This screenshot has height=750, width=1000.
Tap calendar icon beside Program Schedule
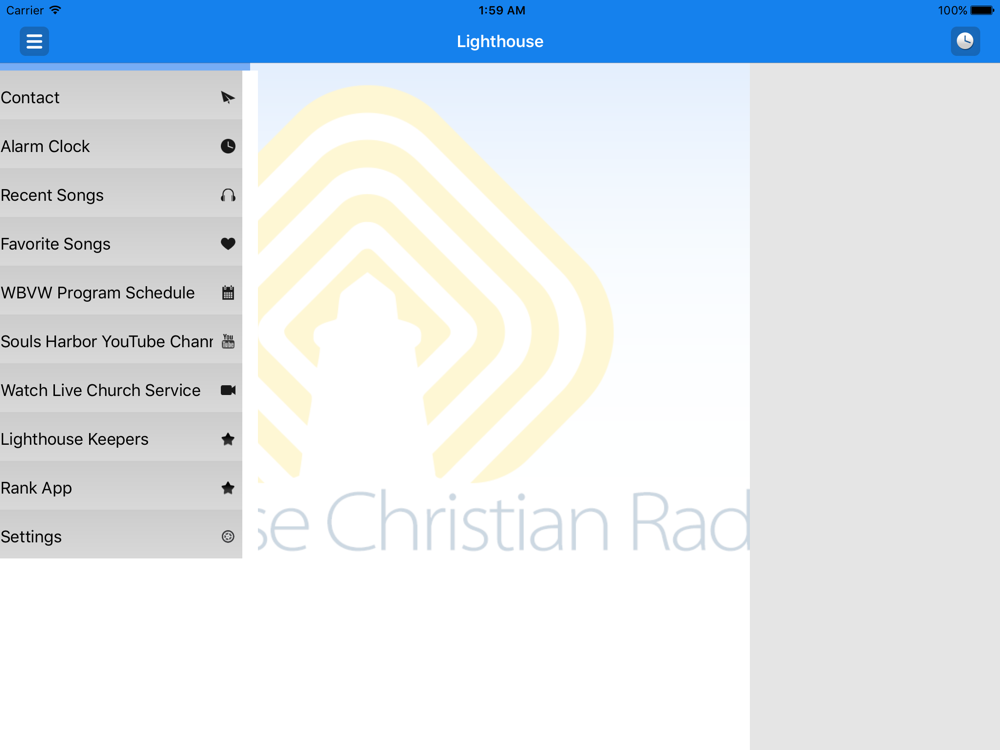(228, 293)
